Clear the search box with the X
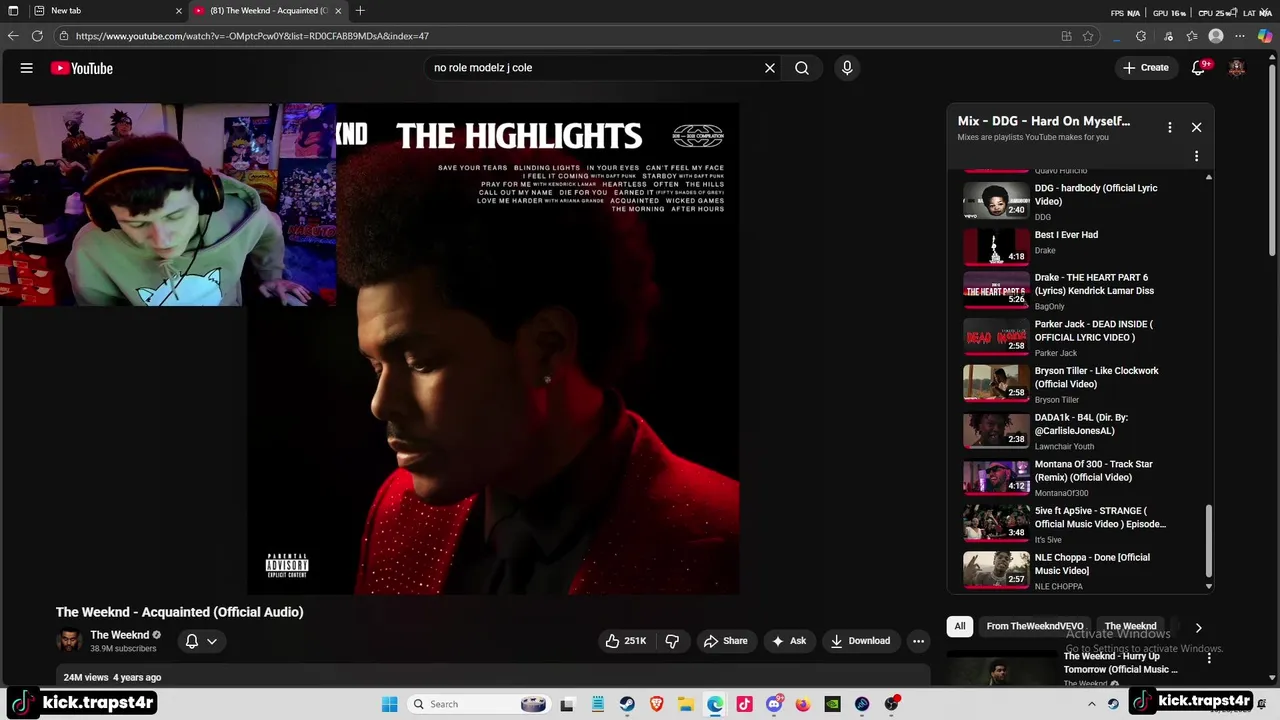The width and height of the screenshot is (1280, 720). [770, 68]
